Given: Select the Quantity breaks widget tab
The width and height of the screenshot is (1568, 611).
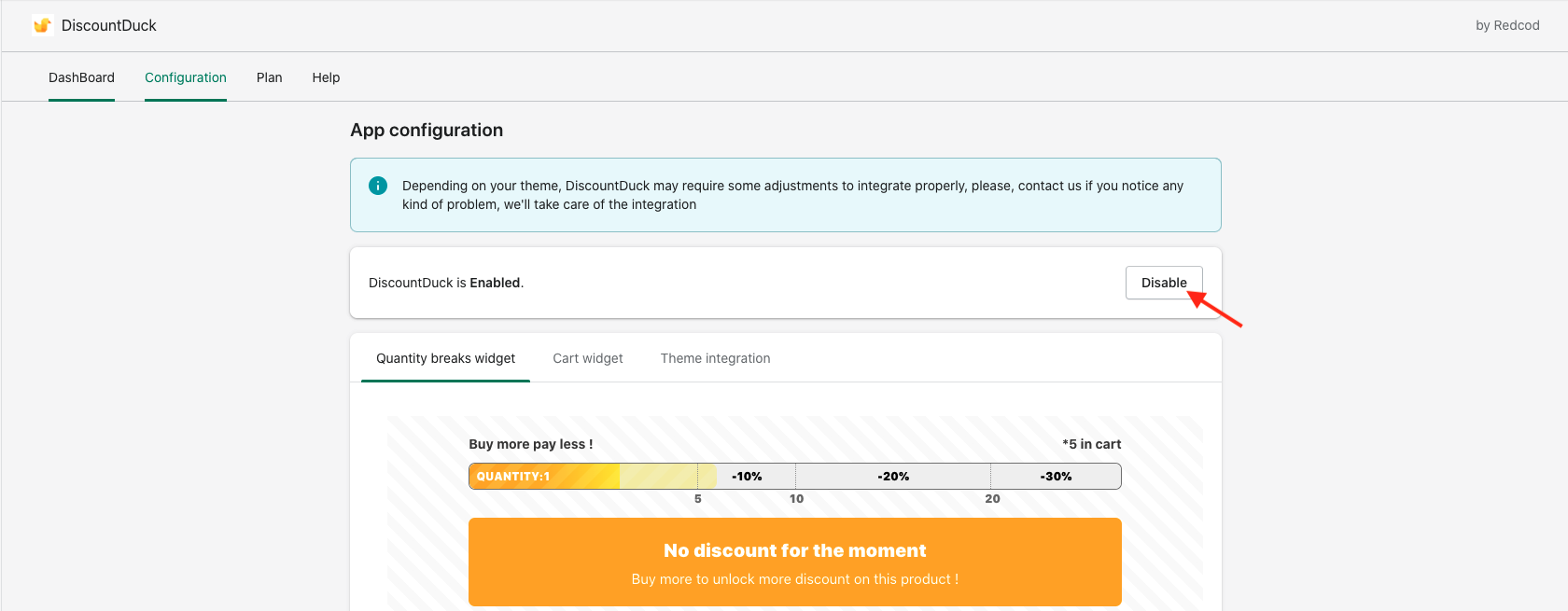Looking at the screenshot, I should (x=445, y=358).
